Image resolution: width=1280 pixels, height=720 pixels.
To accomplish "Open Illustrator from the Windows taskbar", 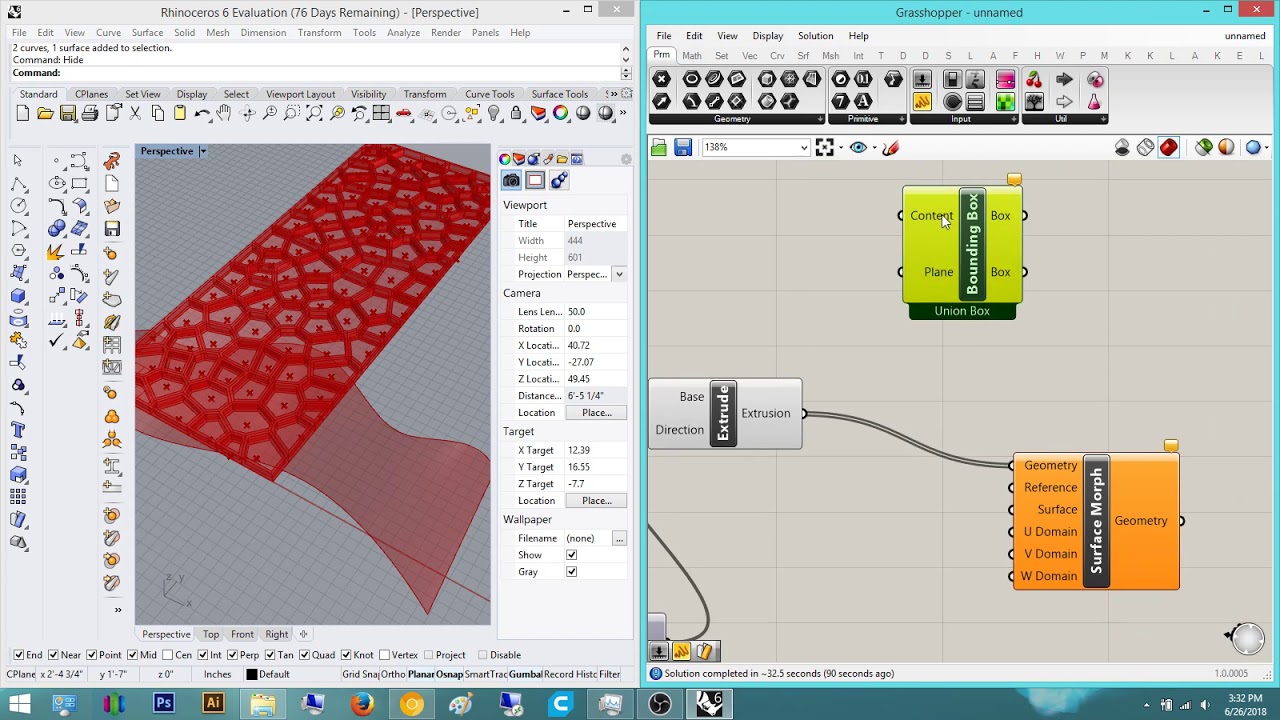I will (x=213, y=704).
